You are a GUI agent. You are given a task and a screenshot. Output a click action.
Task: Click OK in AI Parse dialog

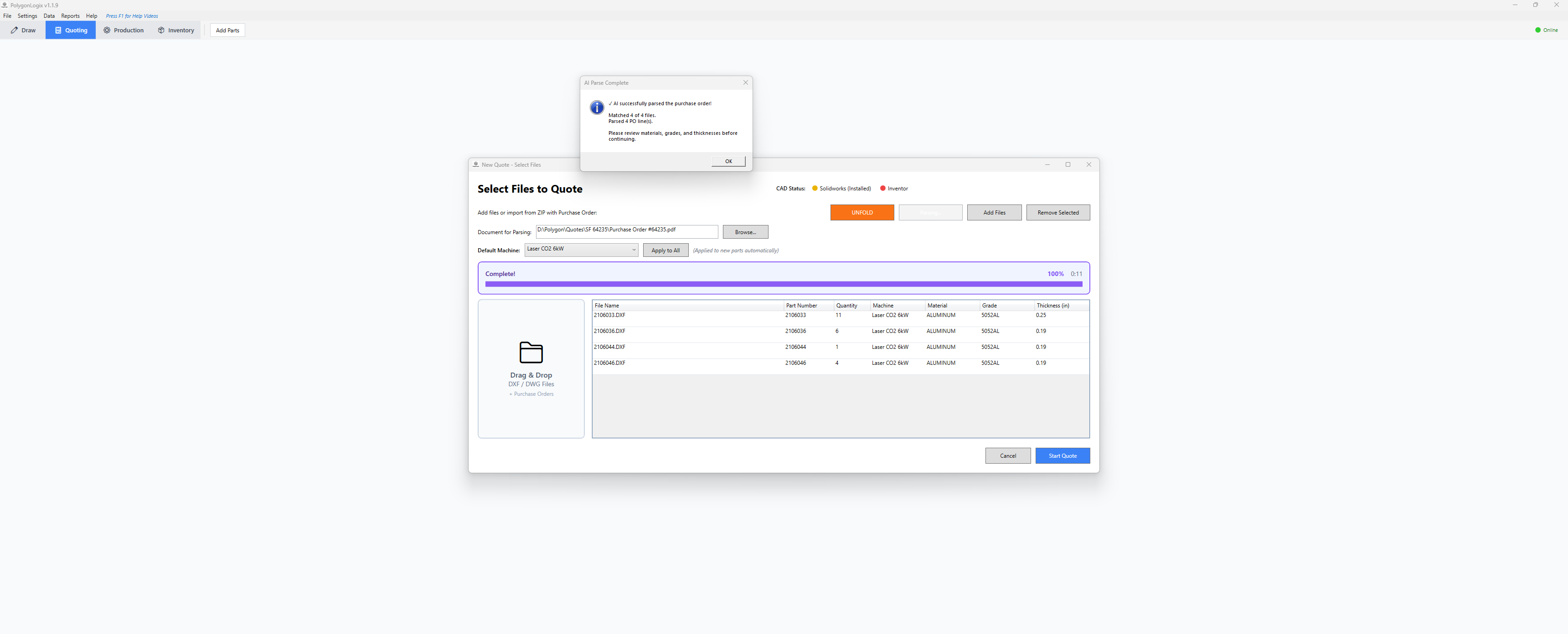pyautogui.click(x=728, y=161)
